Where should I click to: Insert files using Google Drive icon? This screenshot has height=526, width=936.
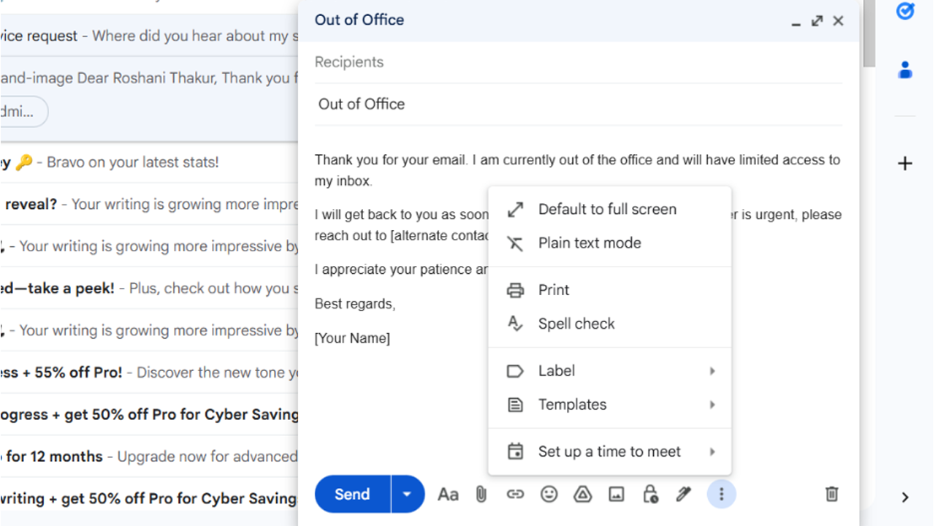coord(582,494)
